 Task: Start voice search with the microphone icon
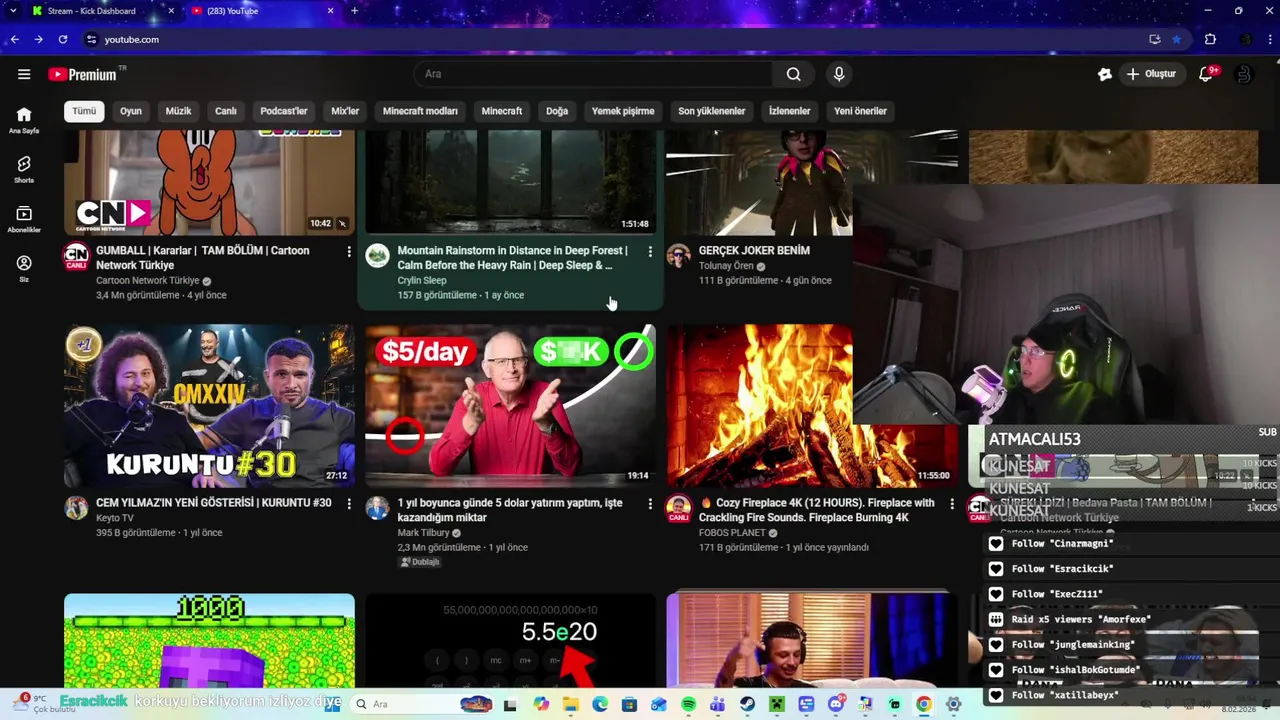pos(839,74)
